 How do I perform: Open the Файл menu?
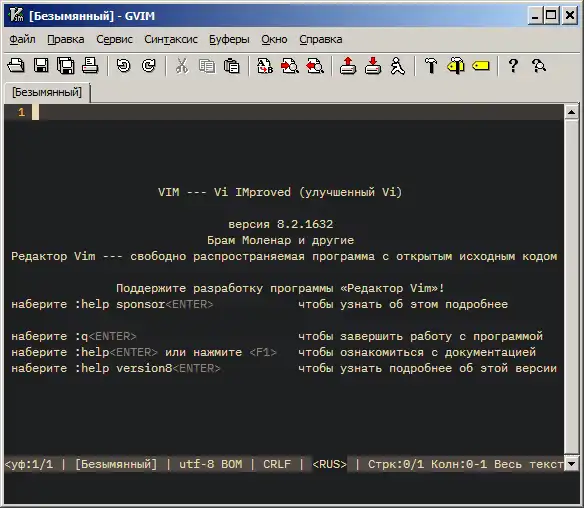tap(22, 39)
